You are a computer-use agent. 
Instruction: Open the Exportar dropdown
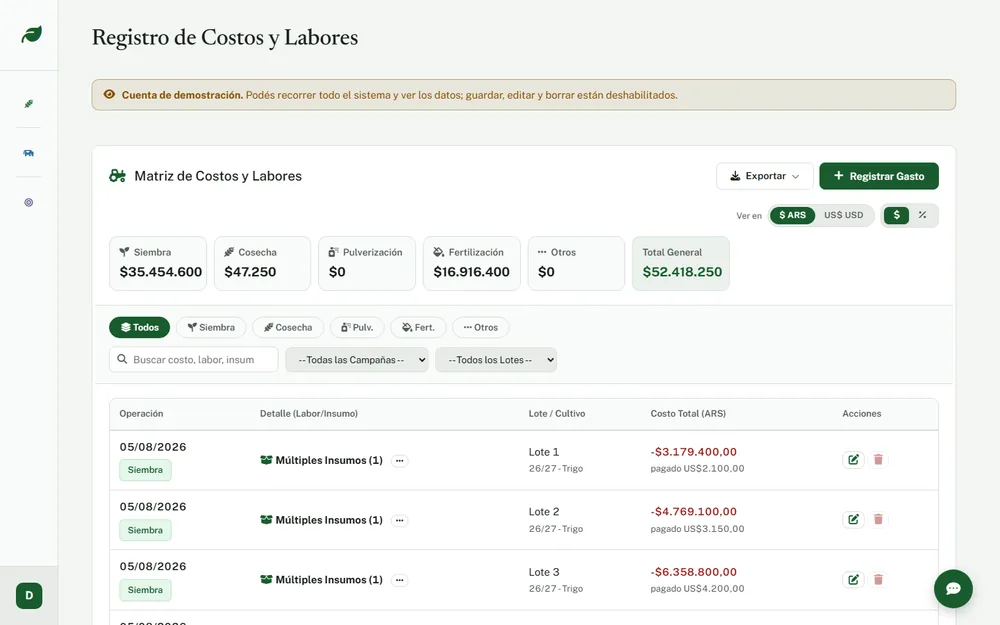point(764,176)
